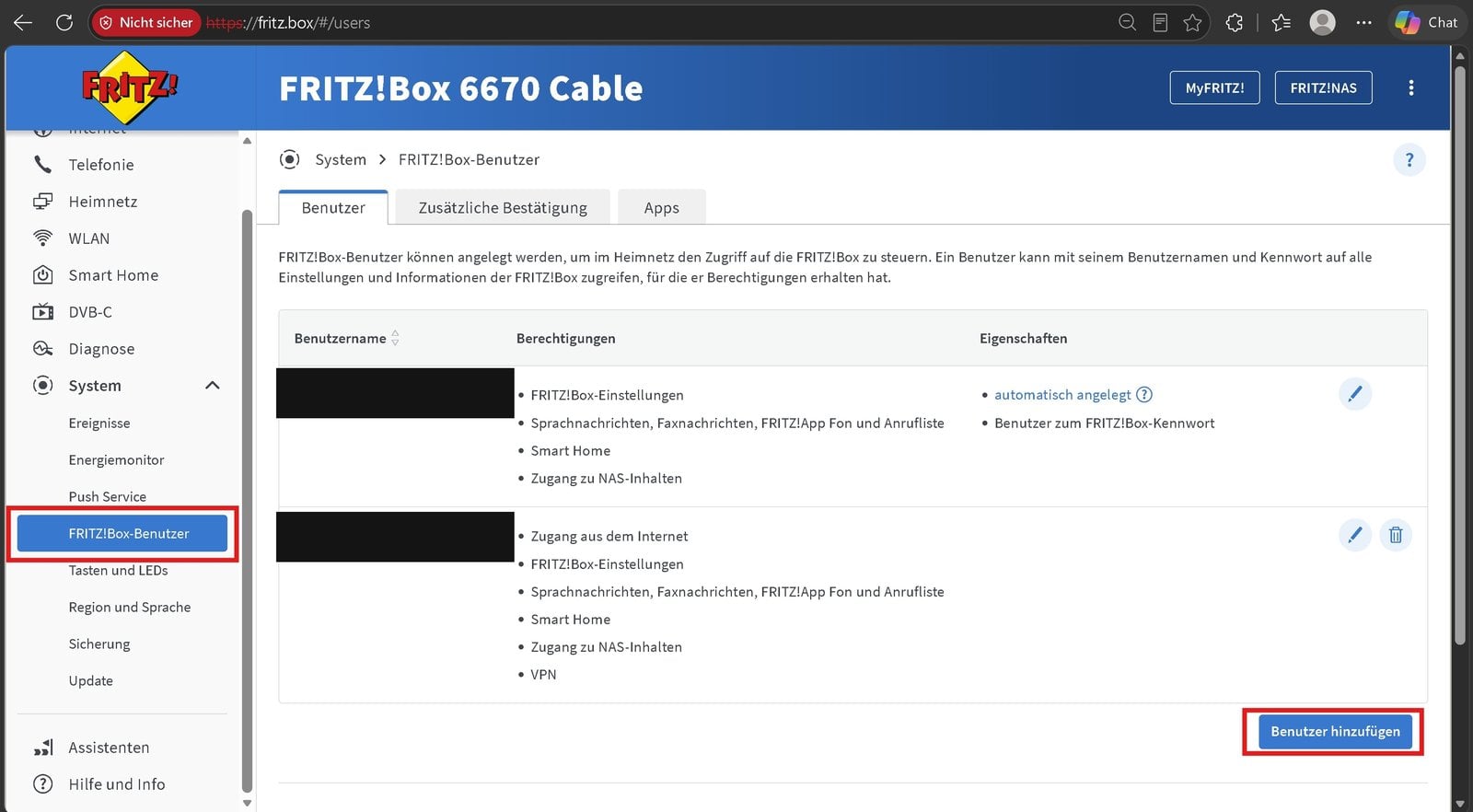Edit the first user with pencil icon
Image resolution: width=1473 pixels, height=812 pixels.
1354,394
